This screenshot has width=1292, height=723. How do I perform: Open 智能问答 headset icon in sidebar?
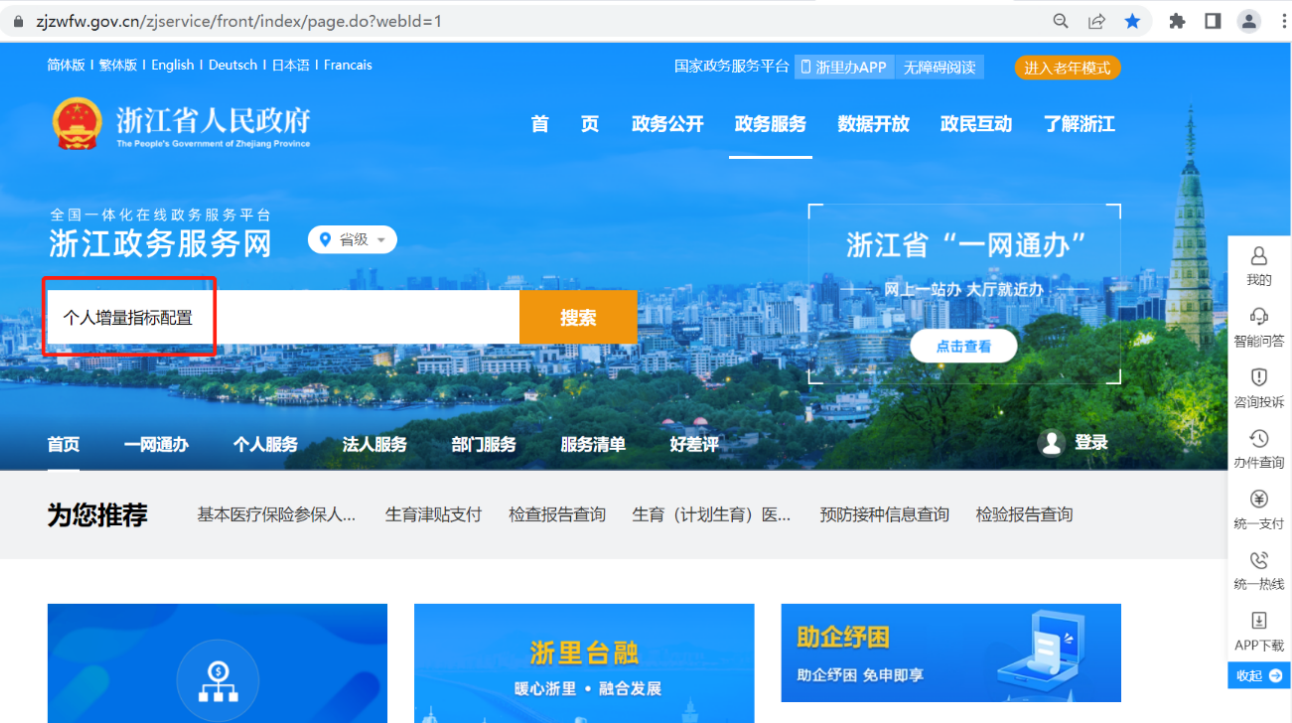[x=1259, y=318]
